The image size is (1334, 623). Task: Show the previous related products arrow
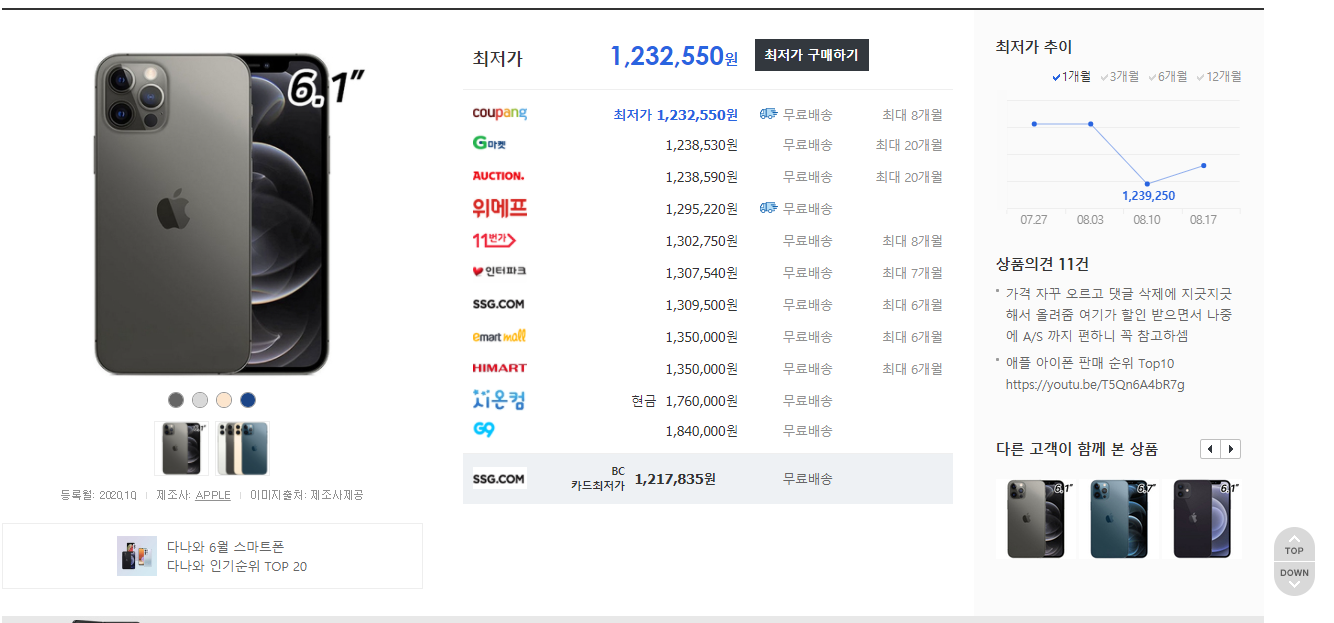[x=1211, y=449]
